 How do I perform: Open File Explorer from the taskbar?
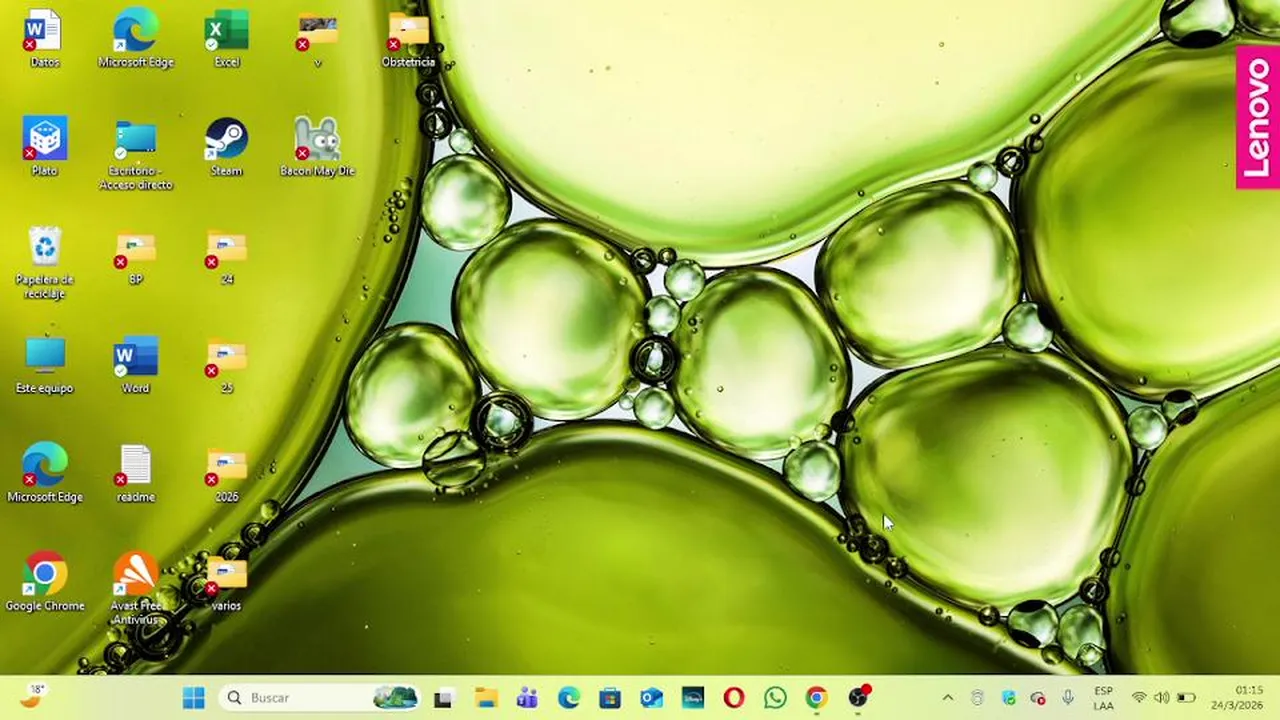[x=485, y=697]
